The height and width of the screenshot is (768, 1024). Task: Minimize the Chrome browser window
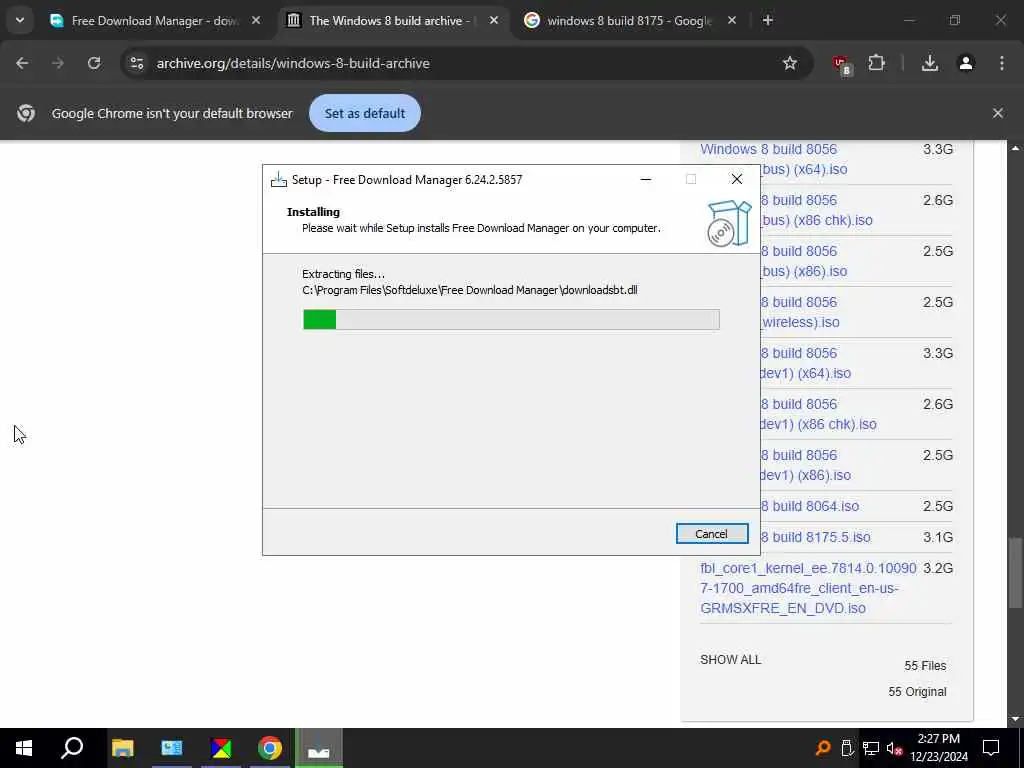[x=909, y=21]
